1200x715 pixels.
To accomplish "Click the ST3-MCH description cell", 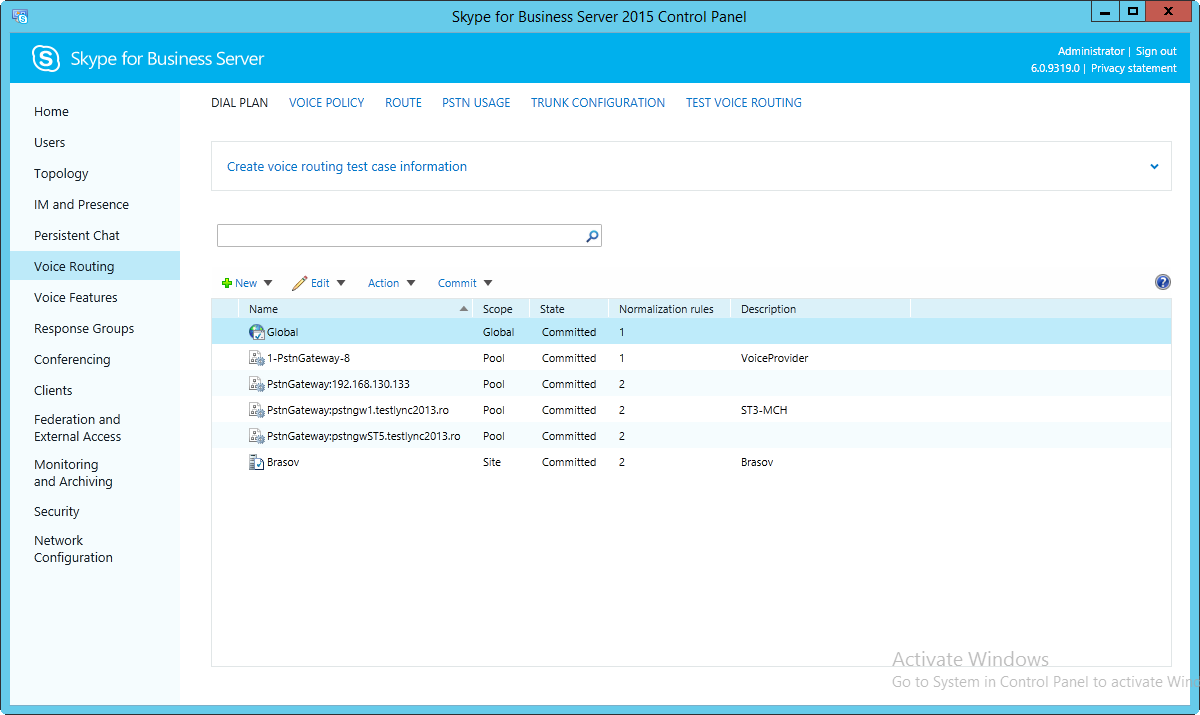I will (x=764, y=410).
